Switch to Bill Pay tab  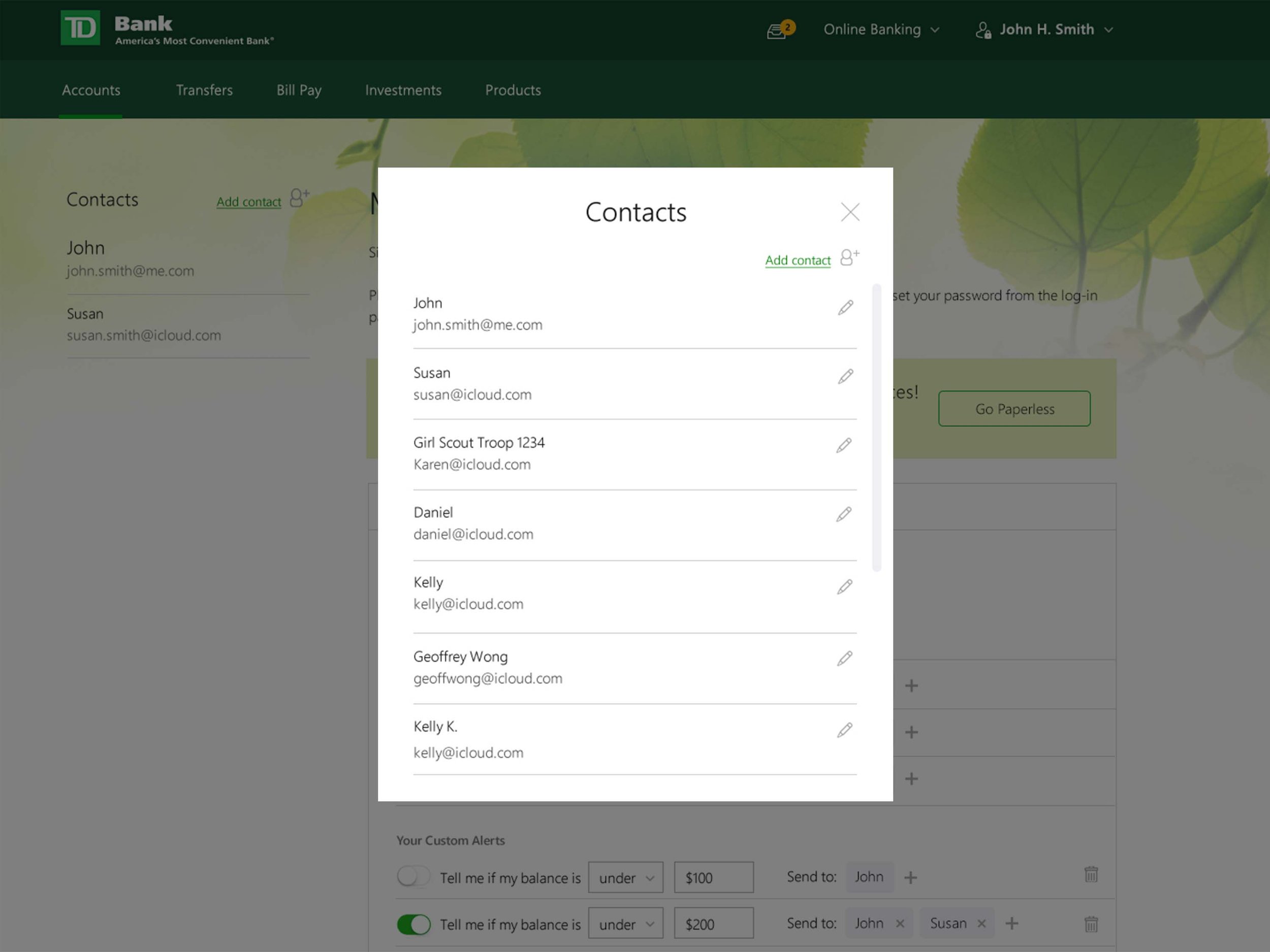[x=299, y=90]
